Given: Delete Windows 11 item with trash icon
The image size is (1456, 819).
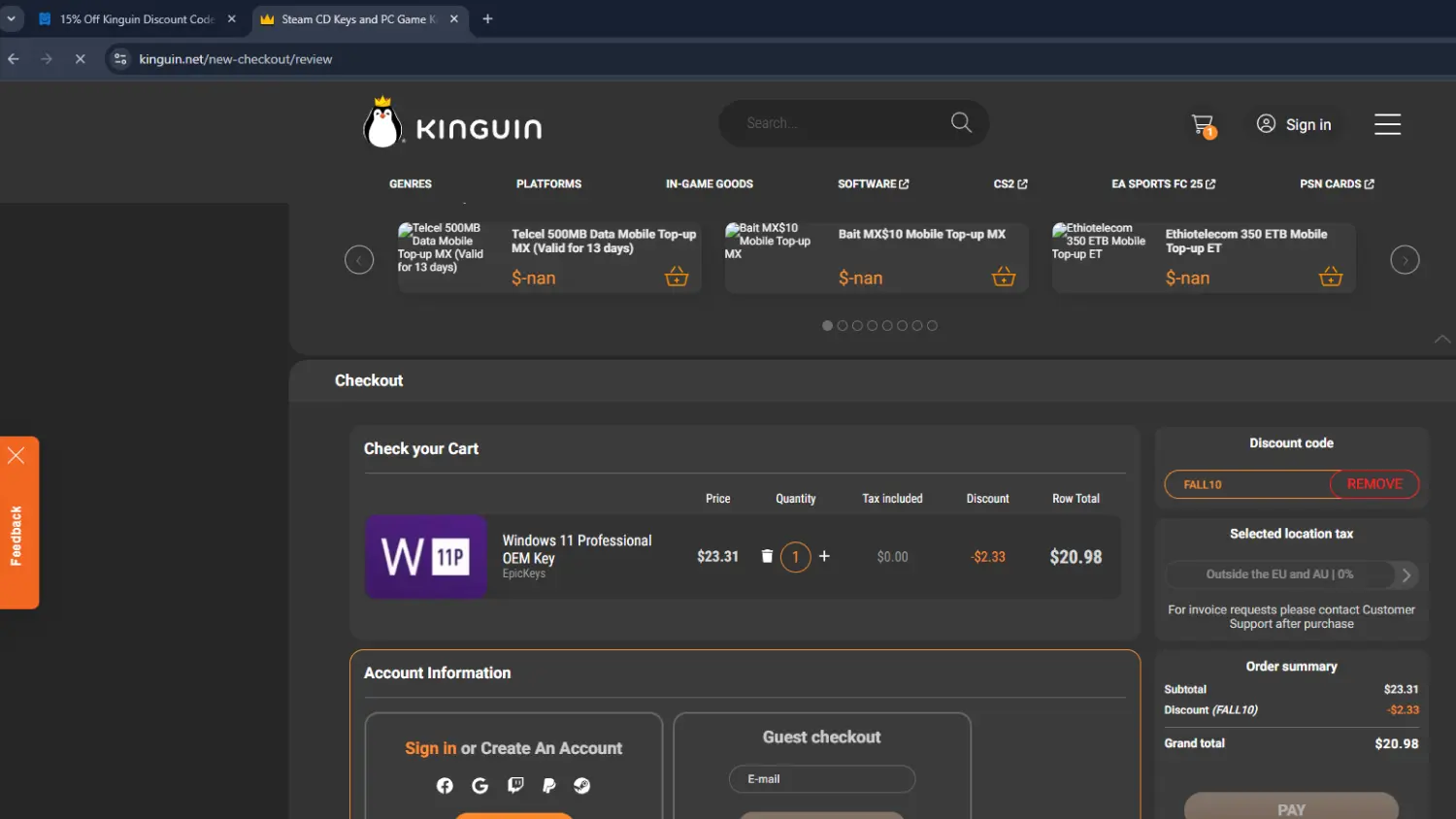Looking at the screenshot, I should coord(767,556).
